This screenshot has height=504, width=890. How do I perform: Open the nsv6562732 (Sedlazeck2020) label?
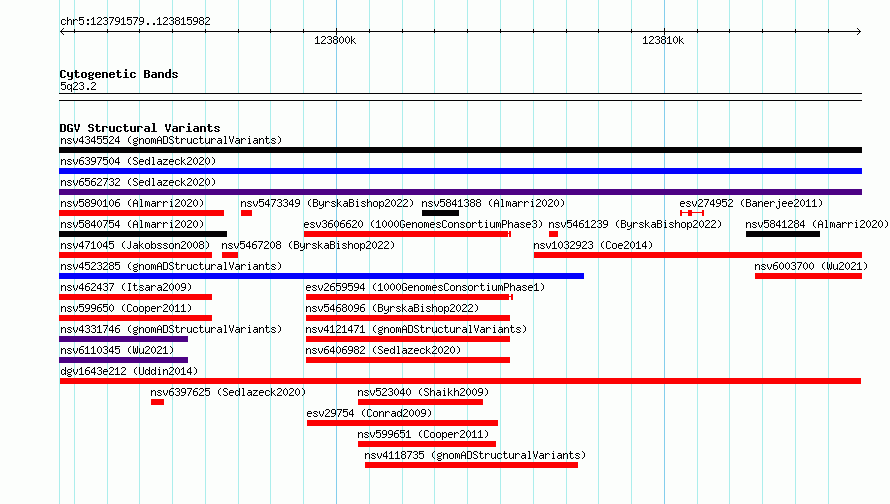click(x=138, y=182)
